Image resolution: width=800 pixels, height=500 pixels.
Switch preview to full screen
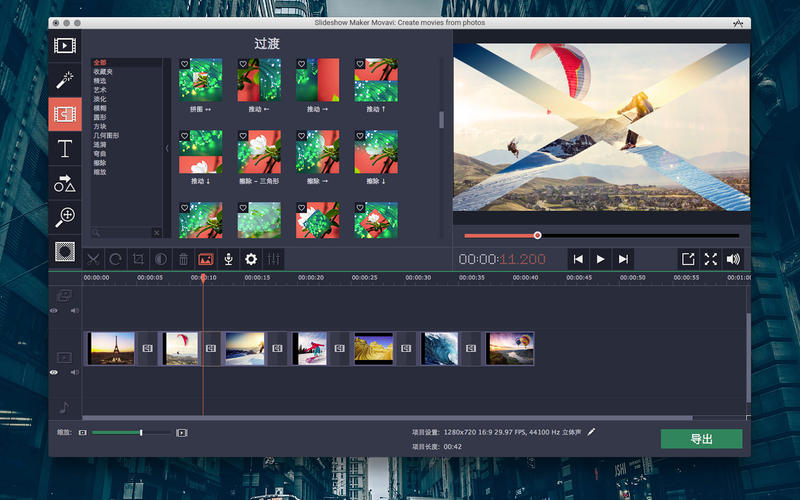711,259
